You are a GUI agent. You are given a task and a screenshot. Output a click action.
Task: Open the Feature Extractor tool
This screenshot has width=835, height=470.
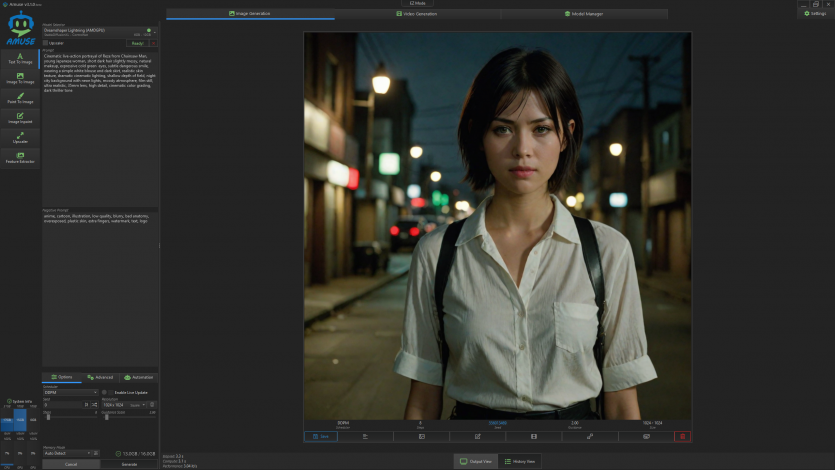coord(20,157)
